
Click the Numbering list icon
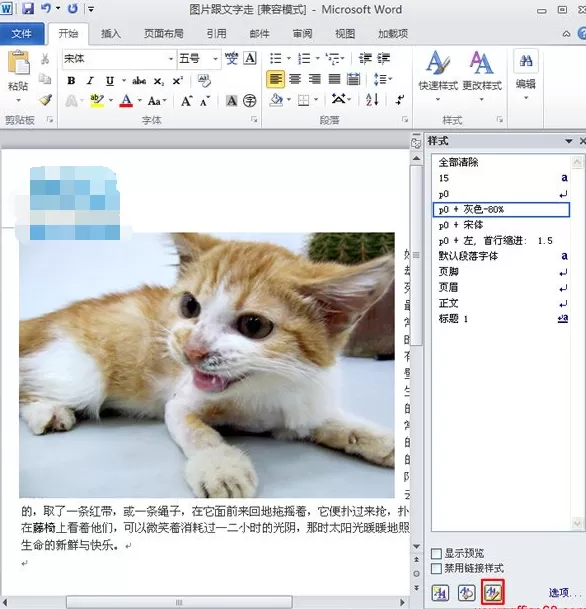click(304, 59)
